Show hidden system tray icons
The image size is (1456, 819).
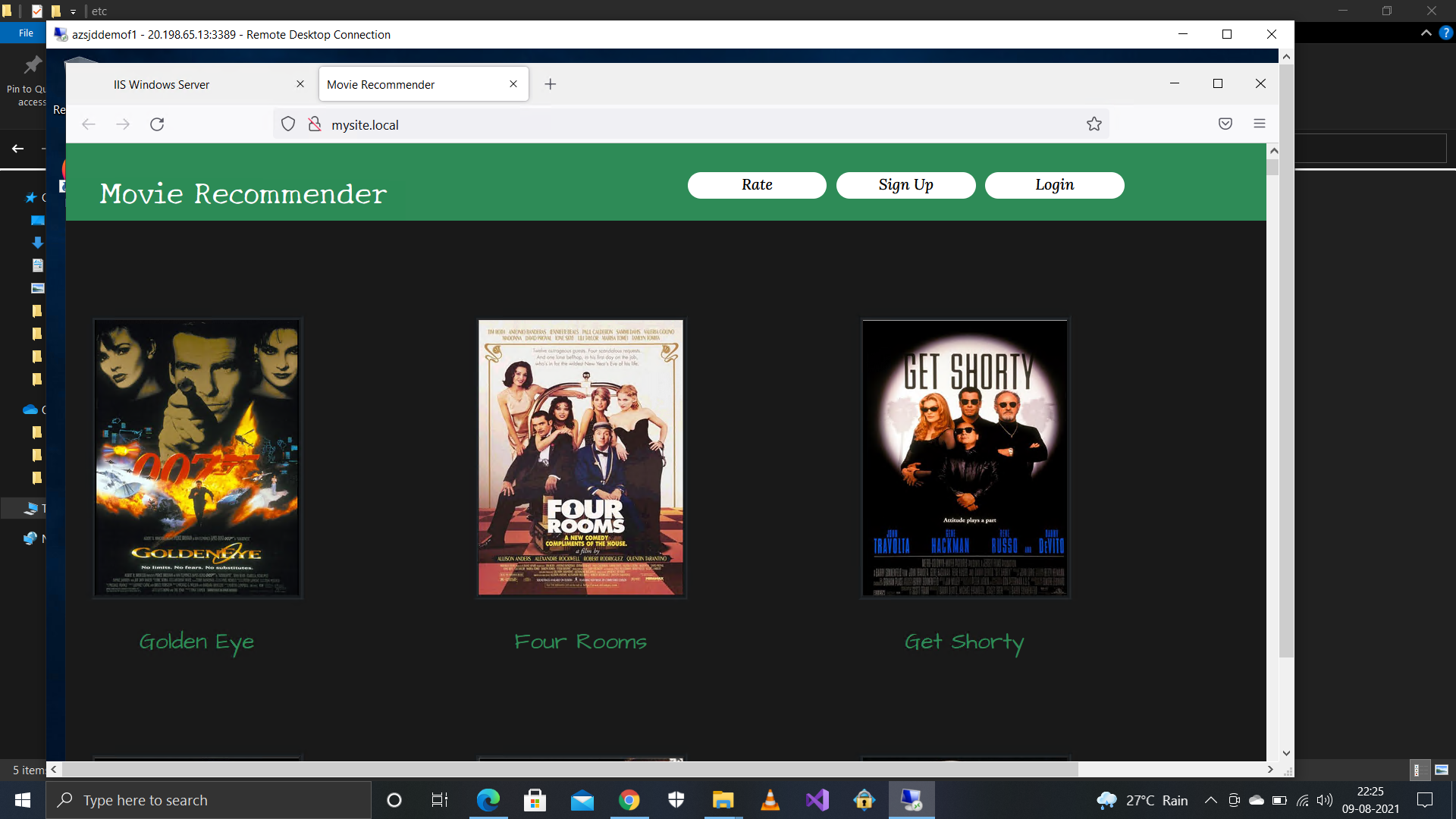[1211, 800]
